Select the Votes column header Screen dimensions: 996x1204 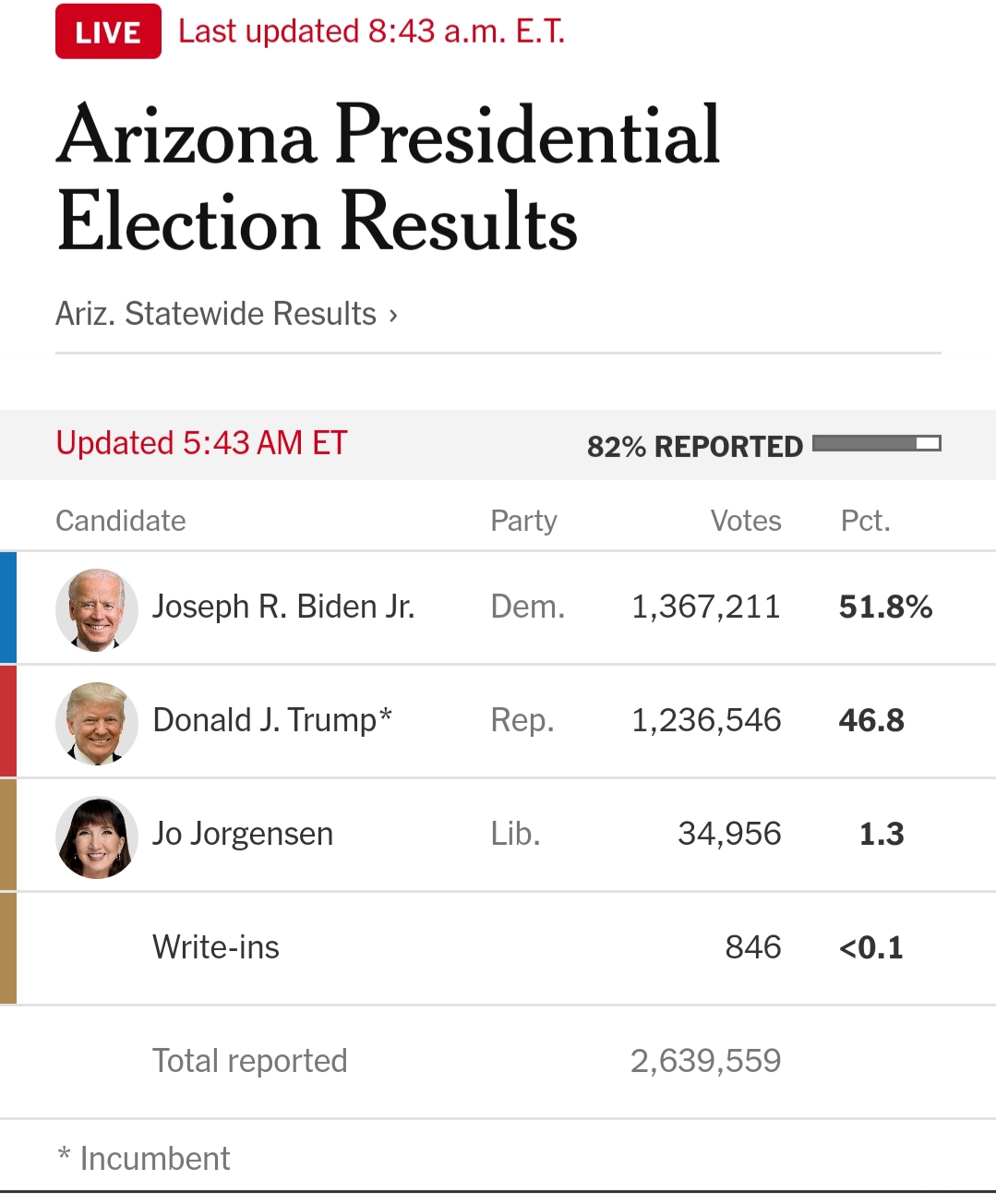(x=746, y=521)
